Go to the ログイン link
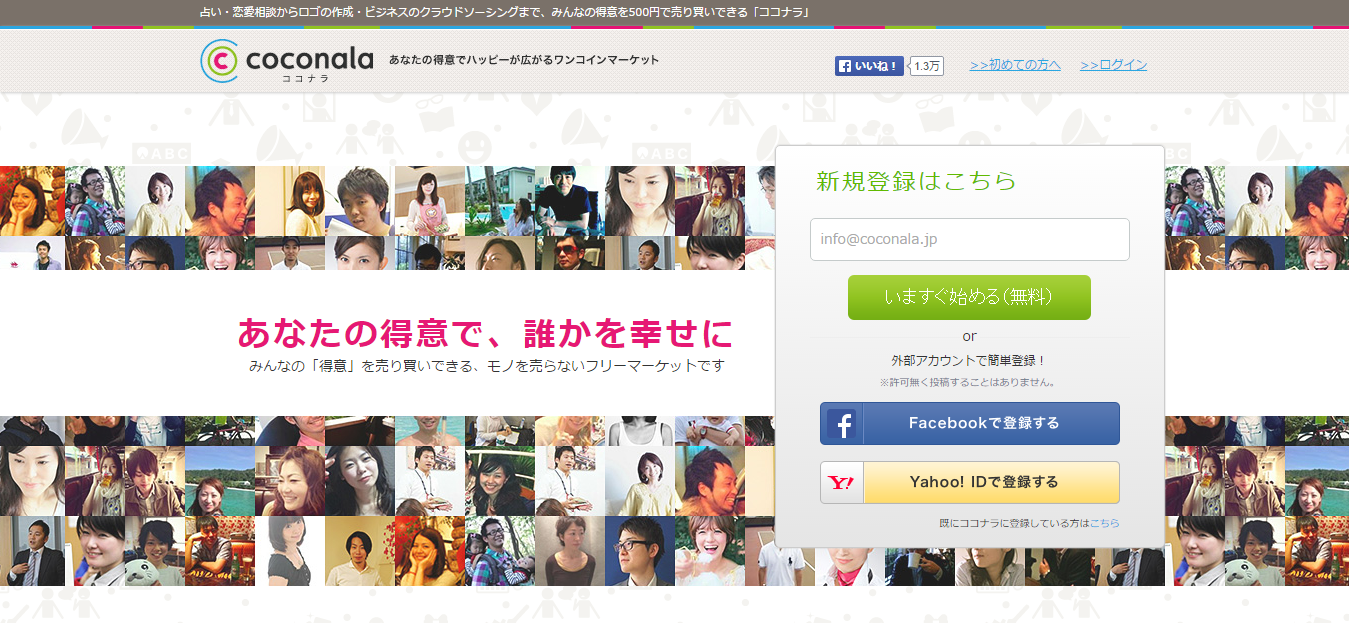1349x623 pixels. [x=1113, y=65]
